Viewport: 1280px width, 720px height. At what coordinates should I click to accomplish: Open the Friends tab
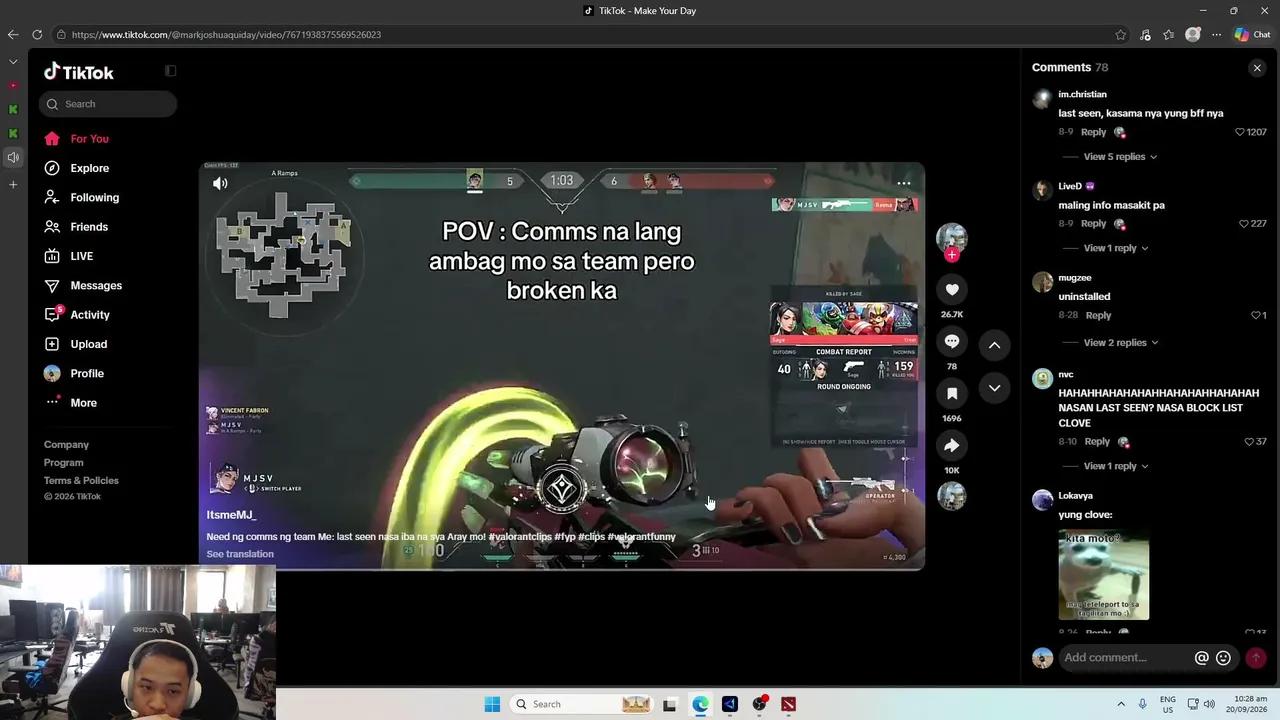(89, 227)
